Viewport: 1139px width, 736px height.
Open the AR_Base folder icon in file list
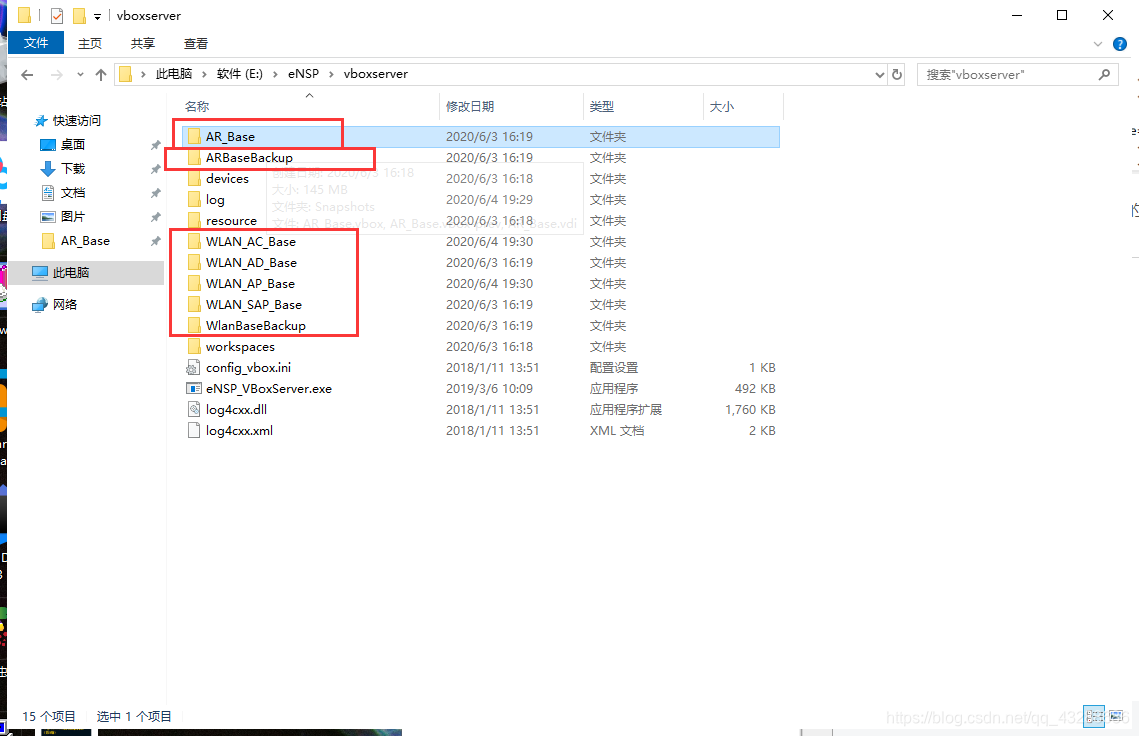point(194,137)
